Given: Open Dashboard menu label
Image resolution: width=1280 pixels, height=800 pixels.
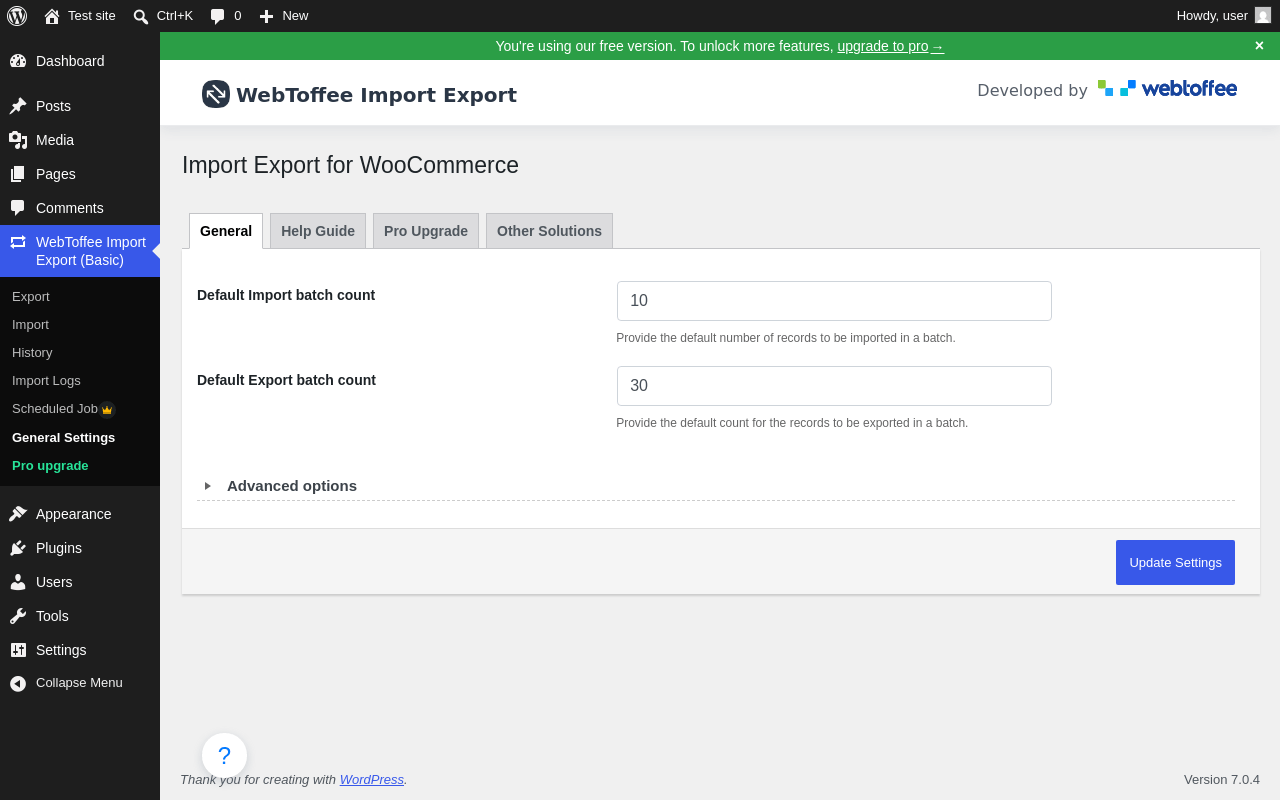Looking at the screenshot, I should [70, 61].
